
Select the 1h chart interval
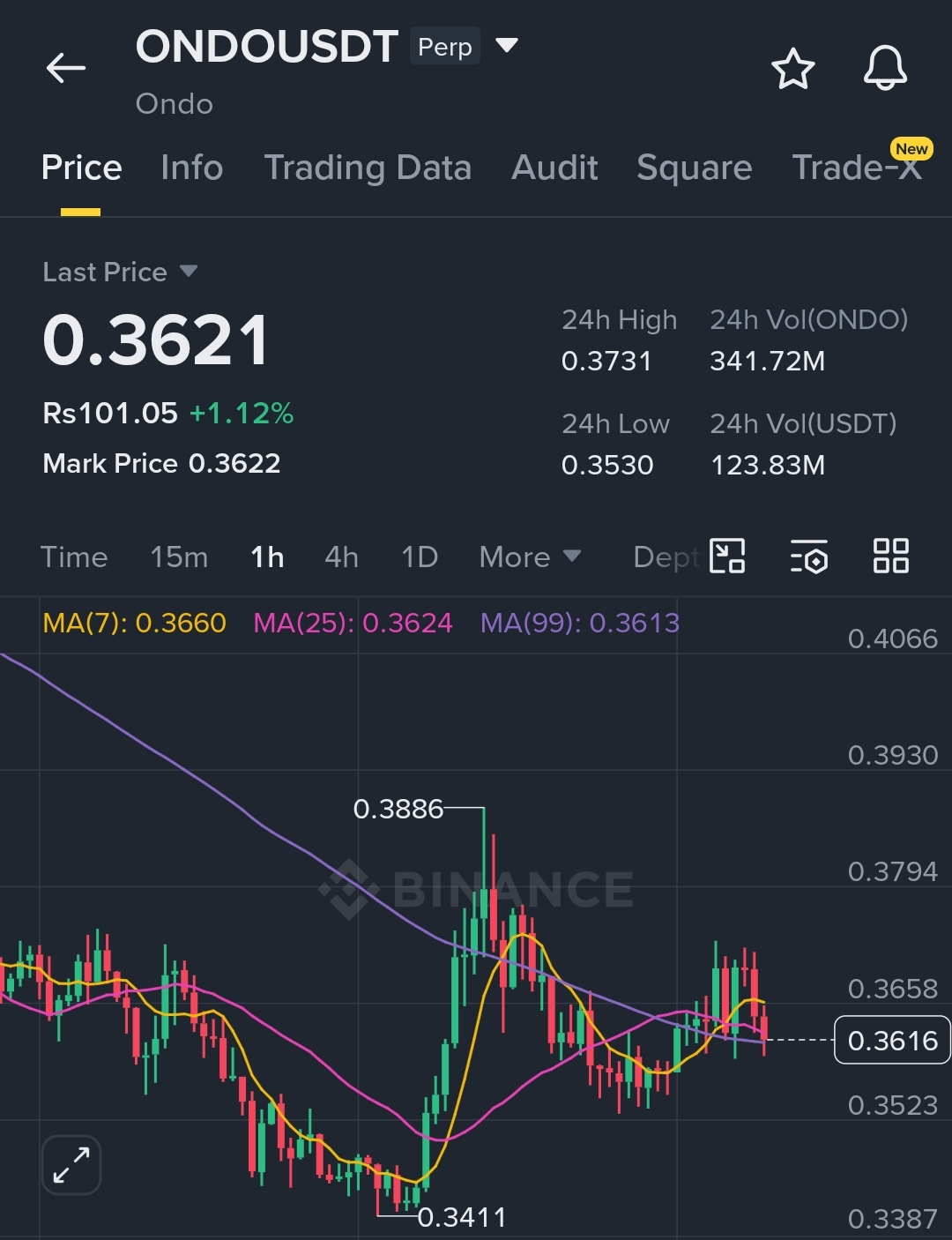pyautogui.click(x=267, y=557)
